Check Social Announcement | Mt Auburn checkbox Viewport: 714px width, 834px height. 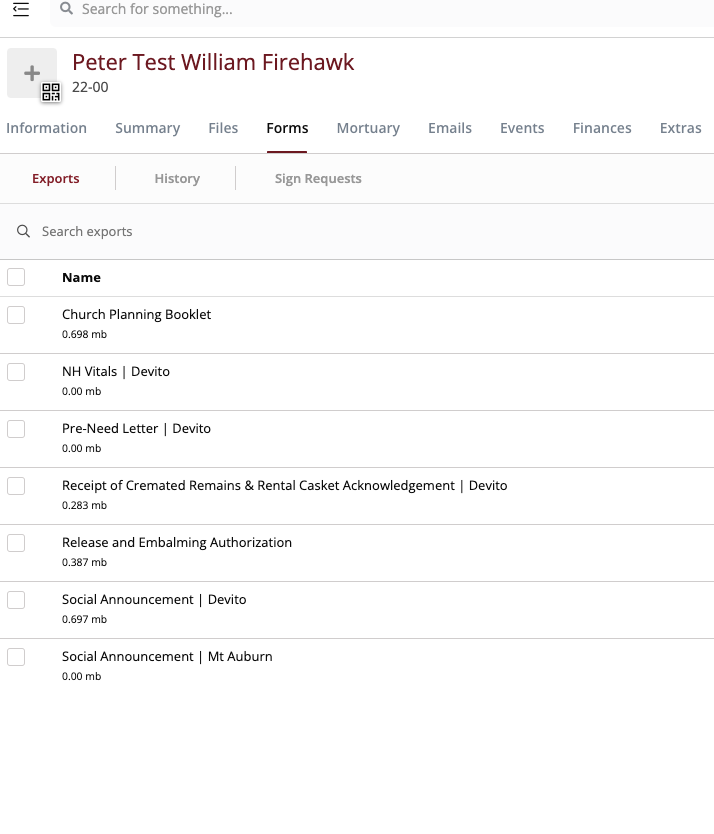[16, 657]
